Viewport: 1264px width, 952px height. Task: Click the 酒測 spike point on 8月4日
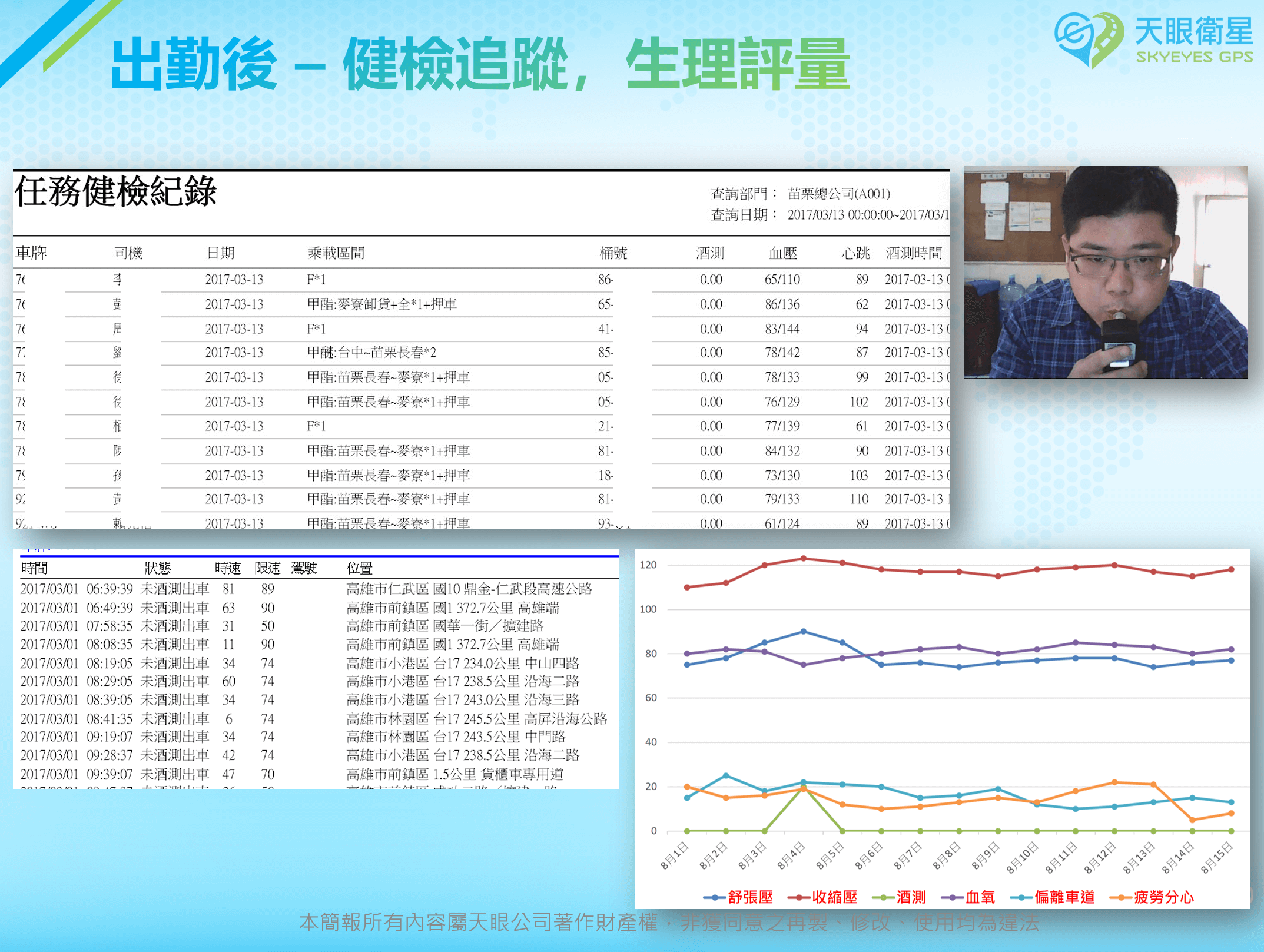point(803,787)
